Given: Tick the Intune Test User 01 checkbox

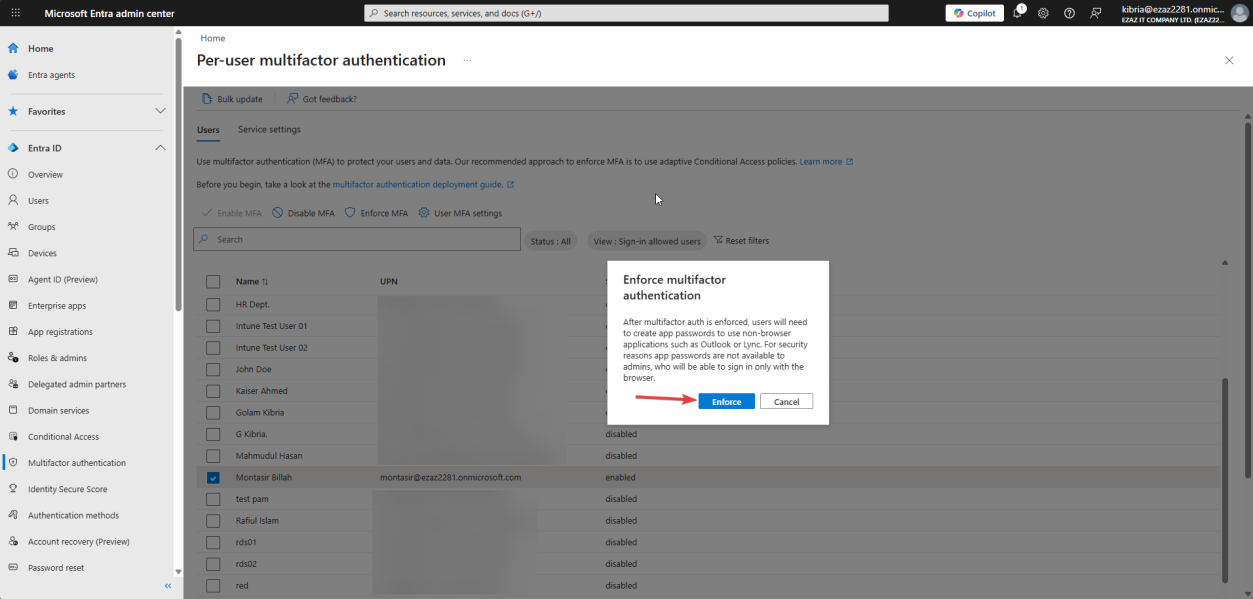Looking at the screenshot, I should [213, 326].
